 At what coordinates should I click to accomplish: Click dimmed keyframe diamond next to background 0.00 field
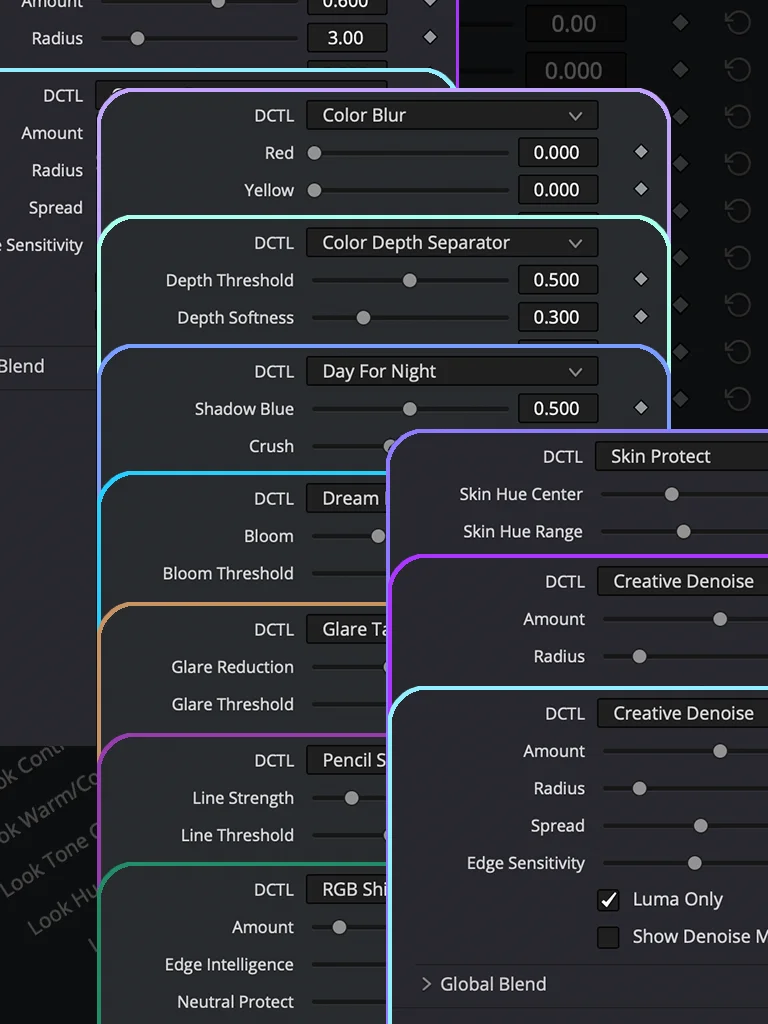point(680,23)
